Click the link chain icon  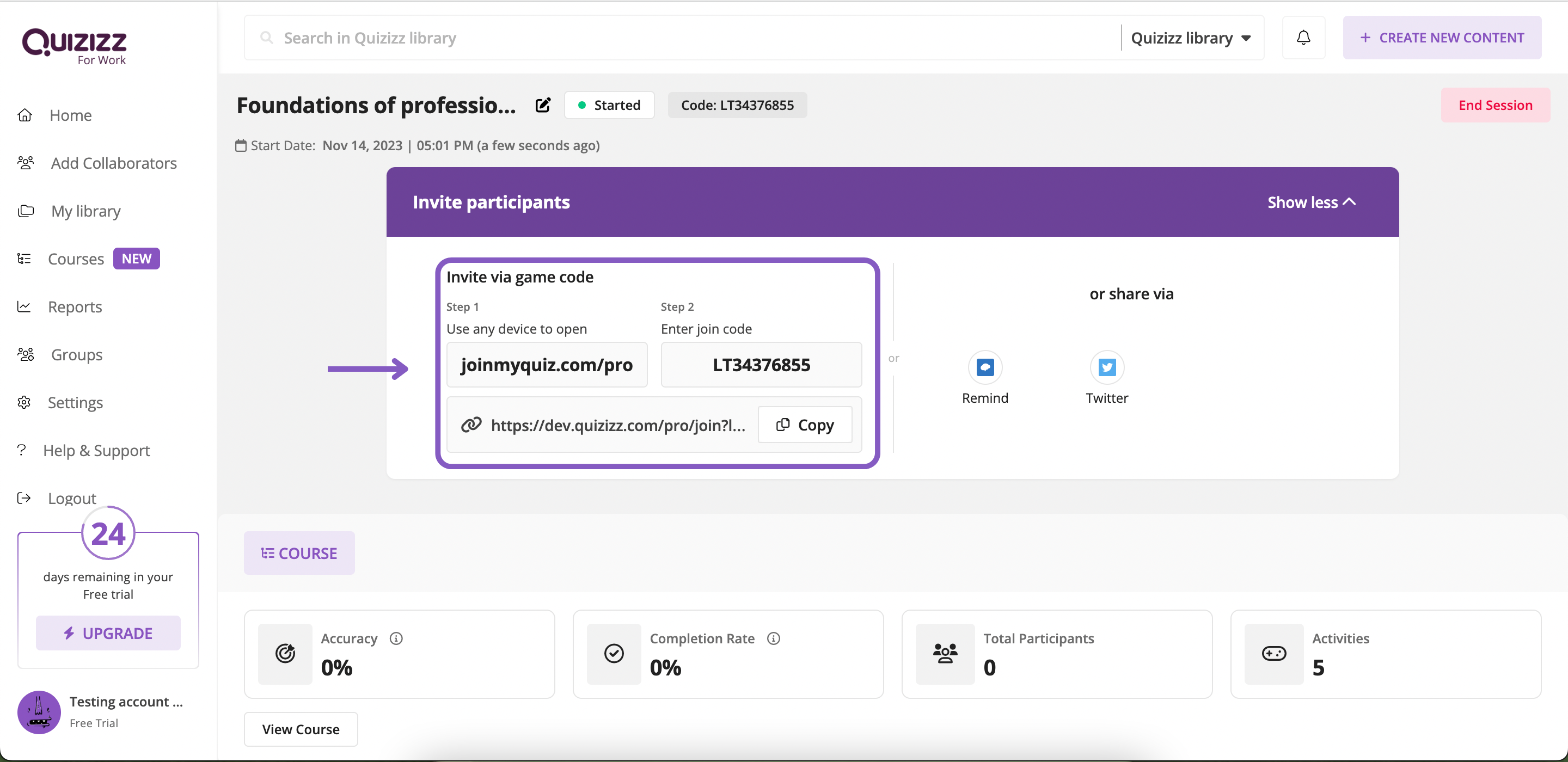point(471,424)
